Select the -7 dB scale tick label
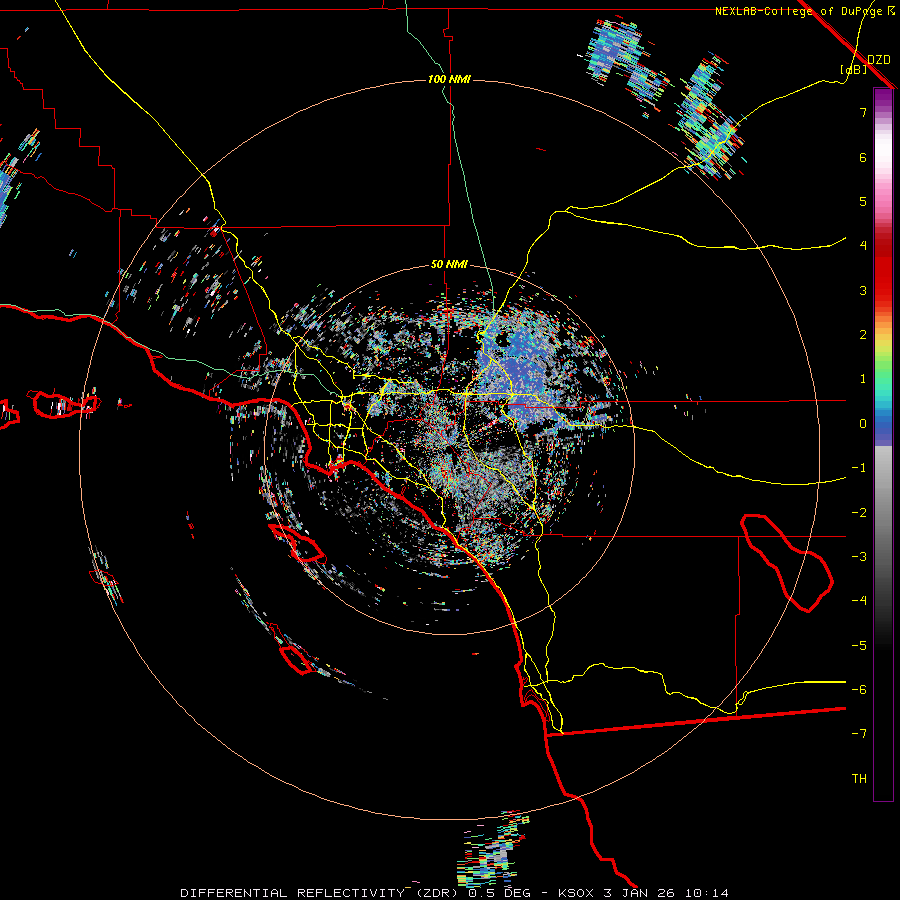The width and height of the screenshot is (900, 900). point(859,734)
